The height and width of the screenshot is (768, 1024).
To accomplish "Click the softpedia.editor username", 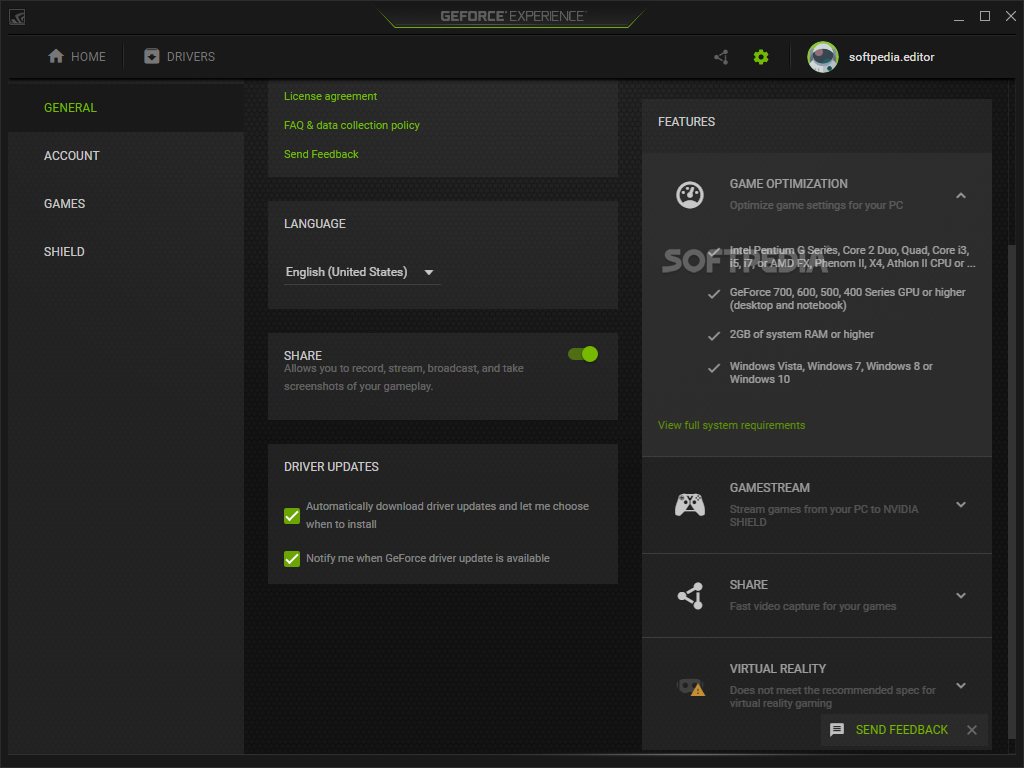I will coord(891,57).
